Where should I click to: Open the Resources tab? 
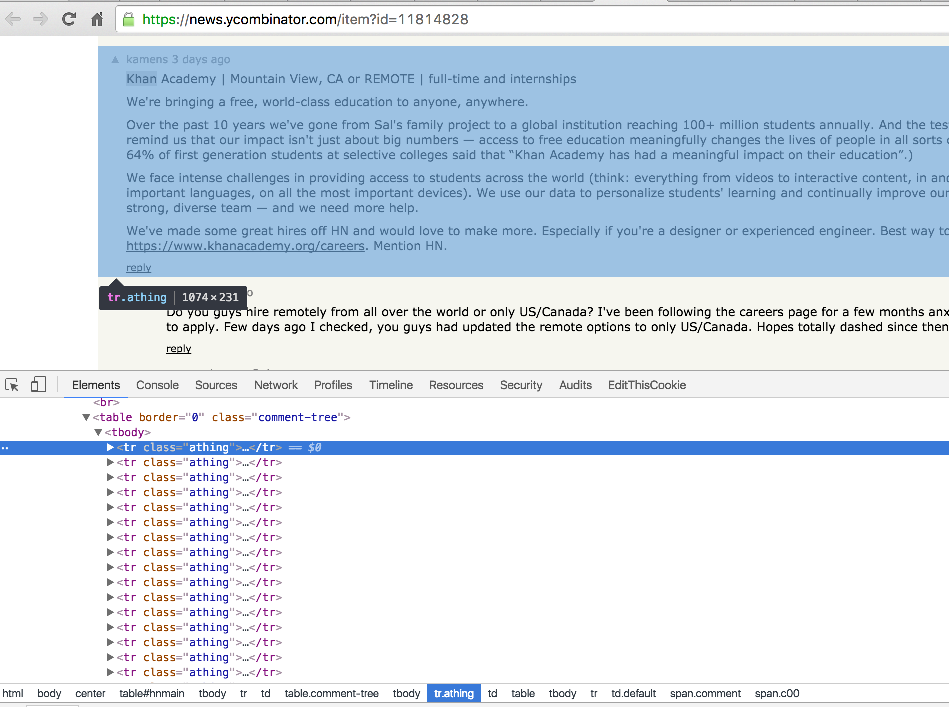tap(456, 385)
